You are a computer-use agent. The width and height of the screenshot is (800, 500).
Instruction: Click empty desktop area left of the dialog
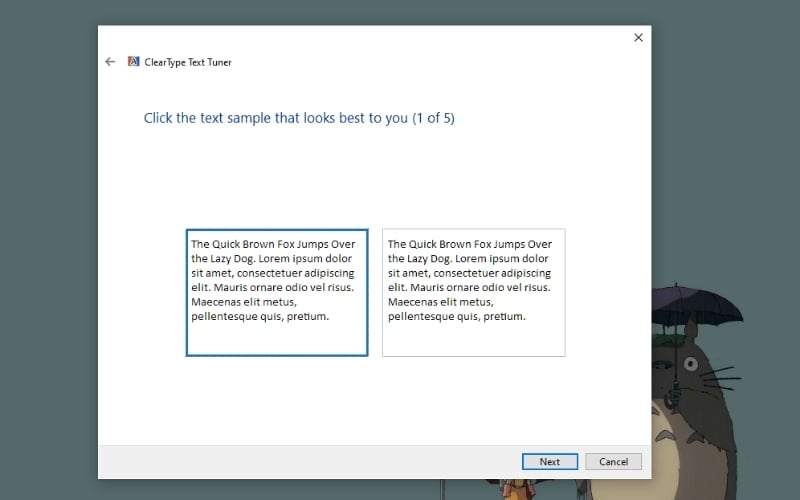tap(48, 250)
